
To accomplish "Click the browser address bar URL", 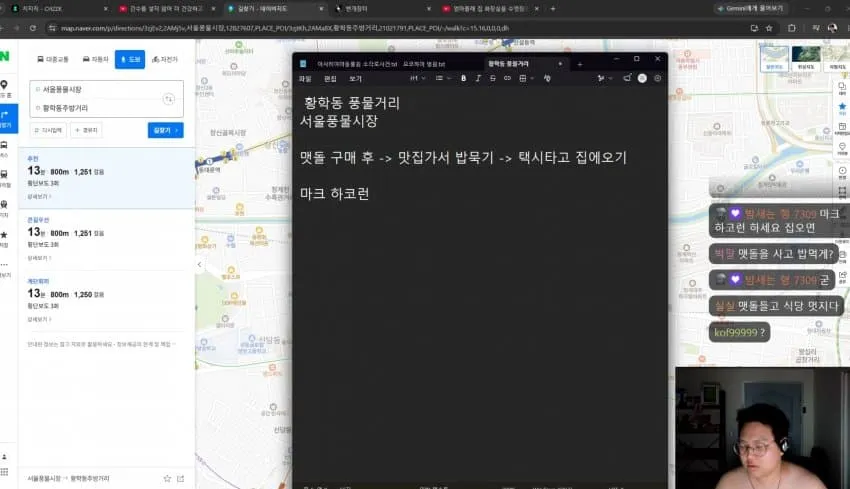I will pos(285,28).
